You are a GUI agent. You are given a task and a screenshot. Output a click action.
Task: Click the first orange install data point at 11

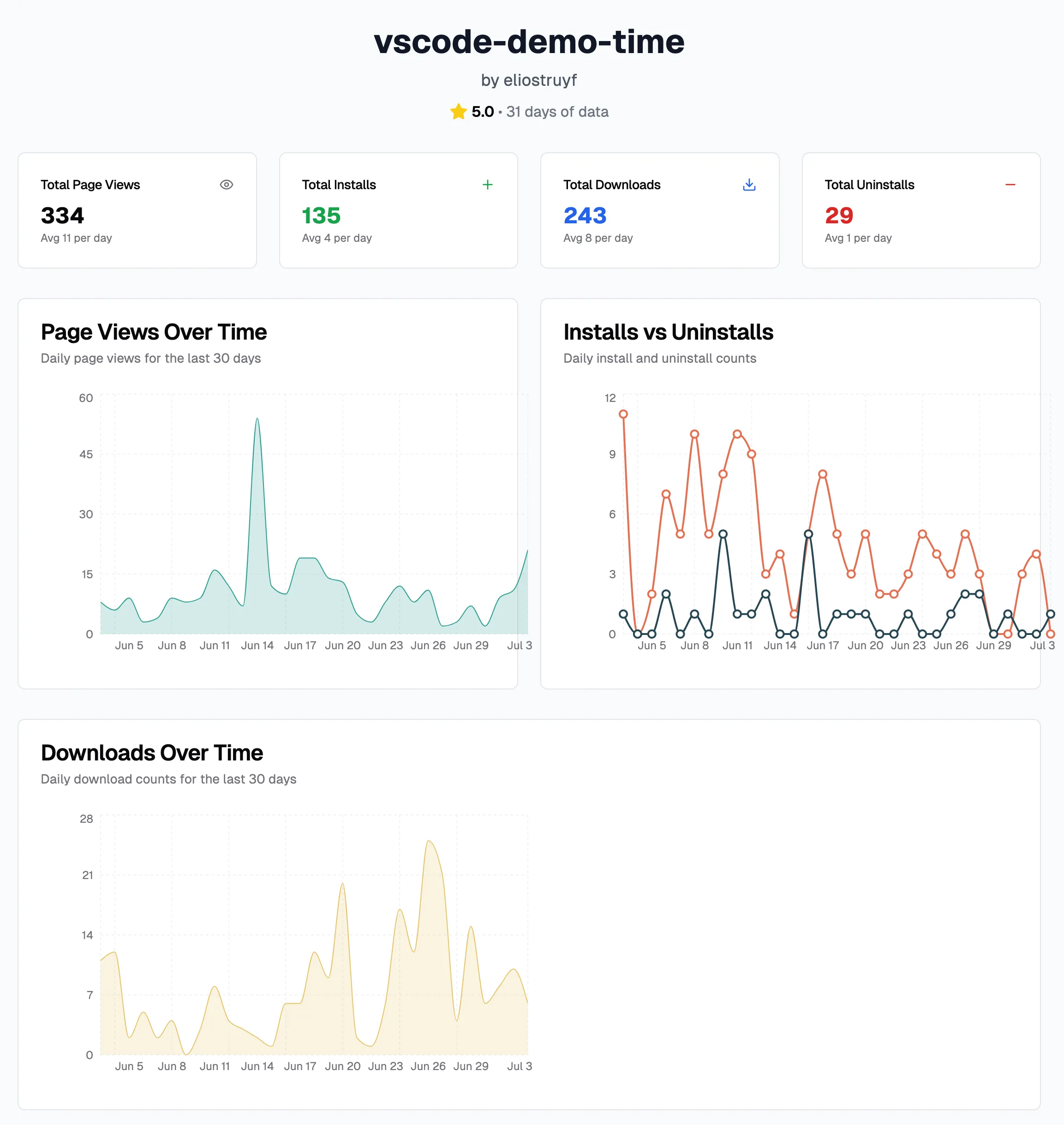pyautogui.click(x=623, y=414)
